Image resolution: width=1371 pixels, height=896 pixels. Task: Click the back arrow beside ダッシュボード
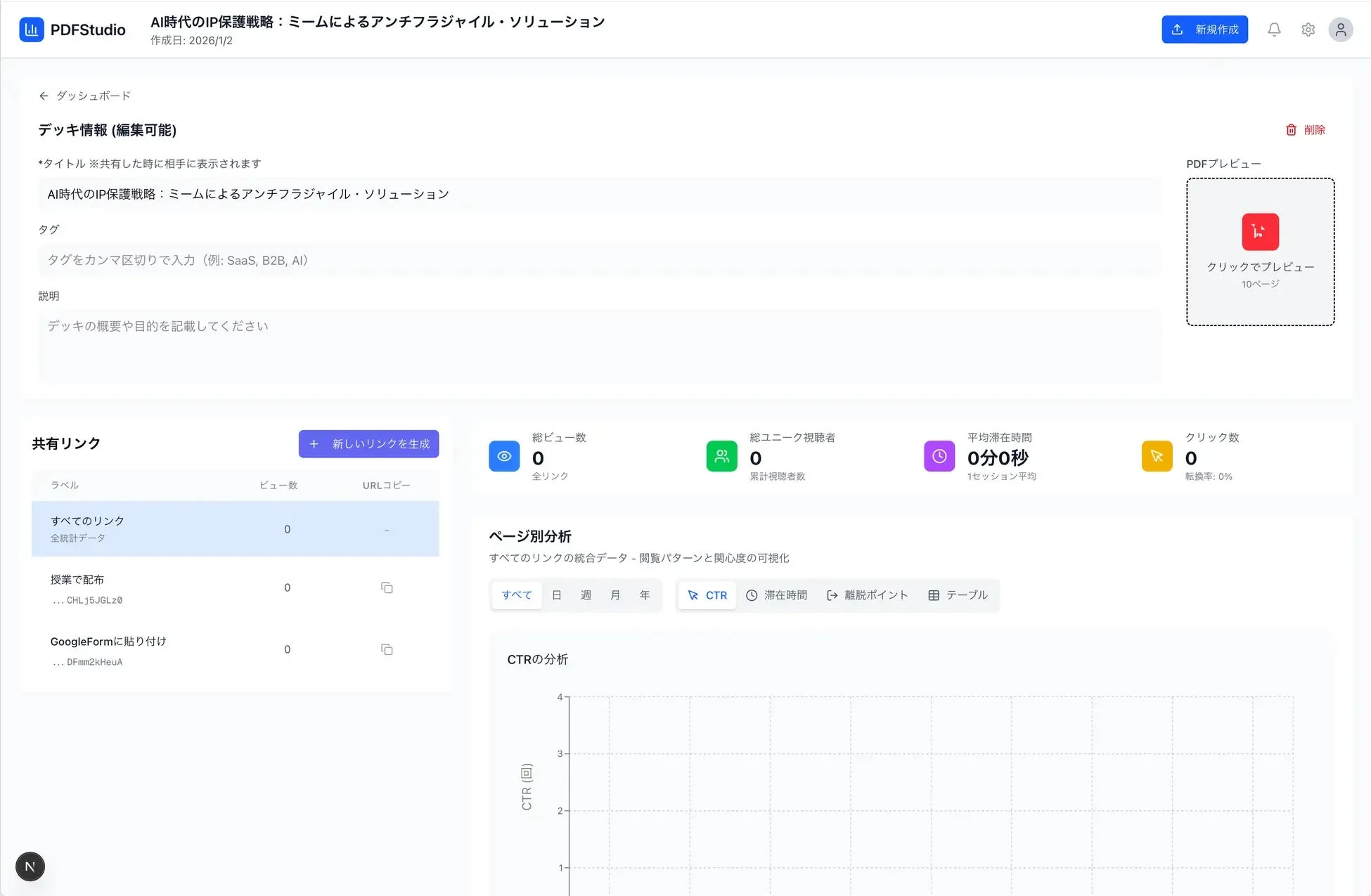[x=44, y=95]
